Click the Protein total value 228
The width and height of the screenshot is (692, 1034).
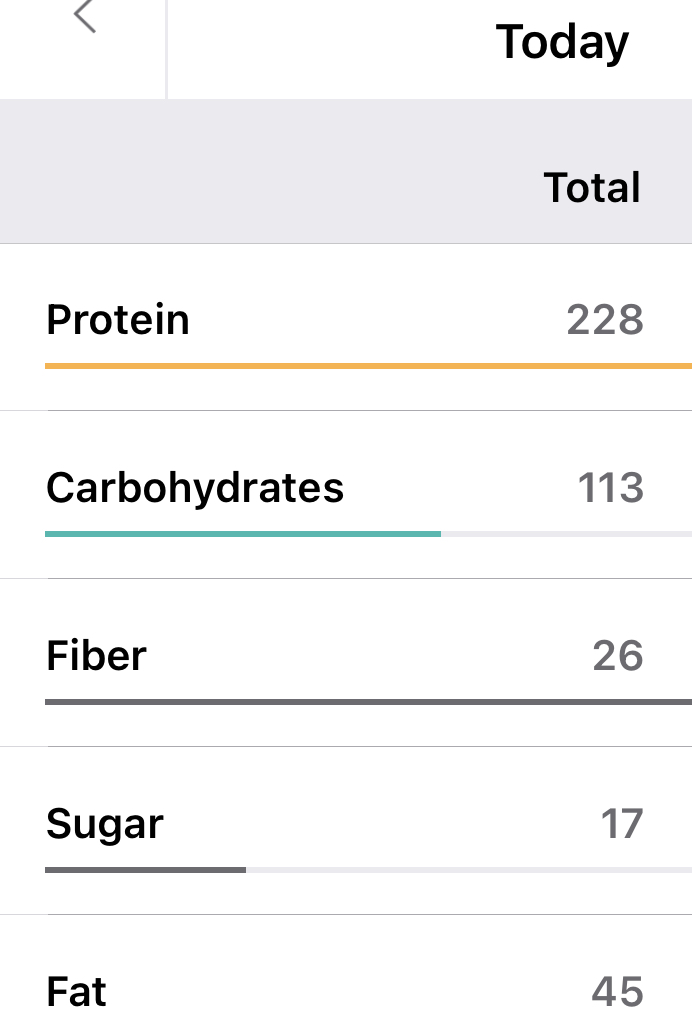tap(605, 320)
